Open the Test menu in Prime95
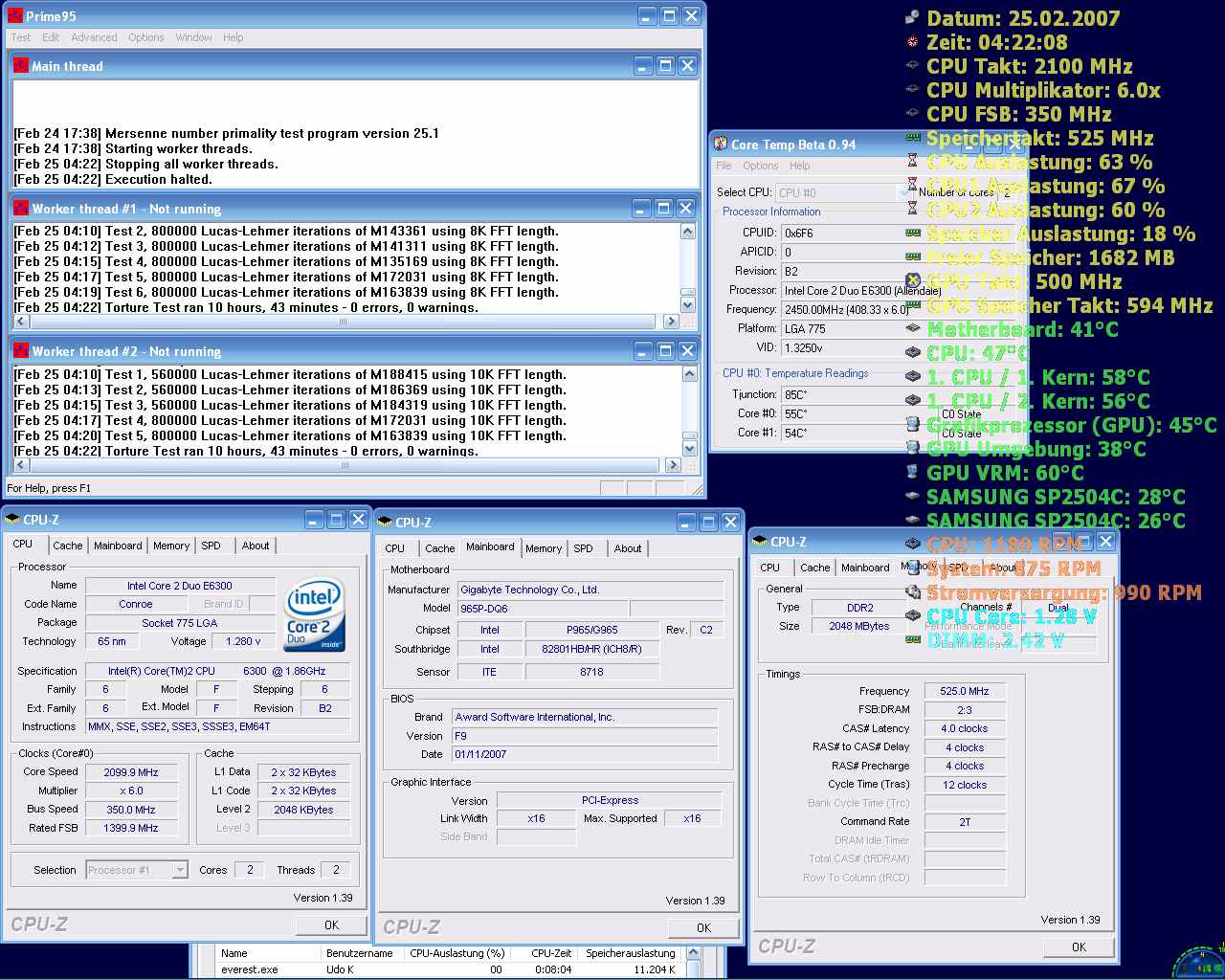The height and width of the screenshot is (980, 1225). [x=20, y=37]
